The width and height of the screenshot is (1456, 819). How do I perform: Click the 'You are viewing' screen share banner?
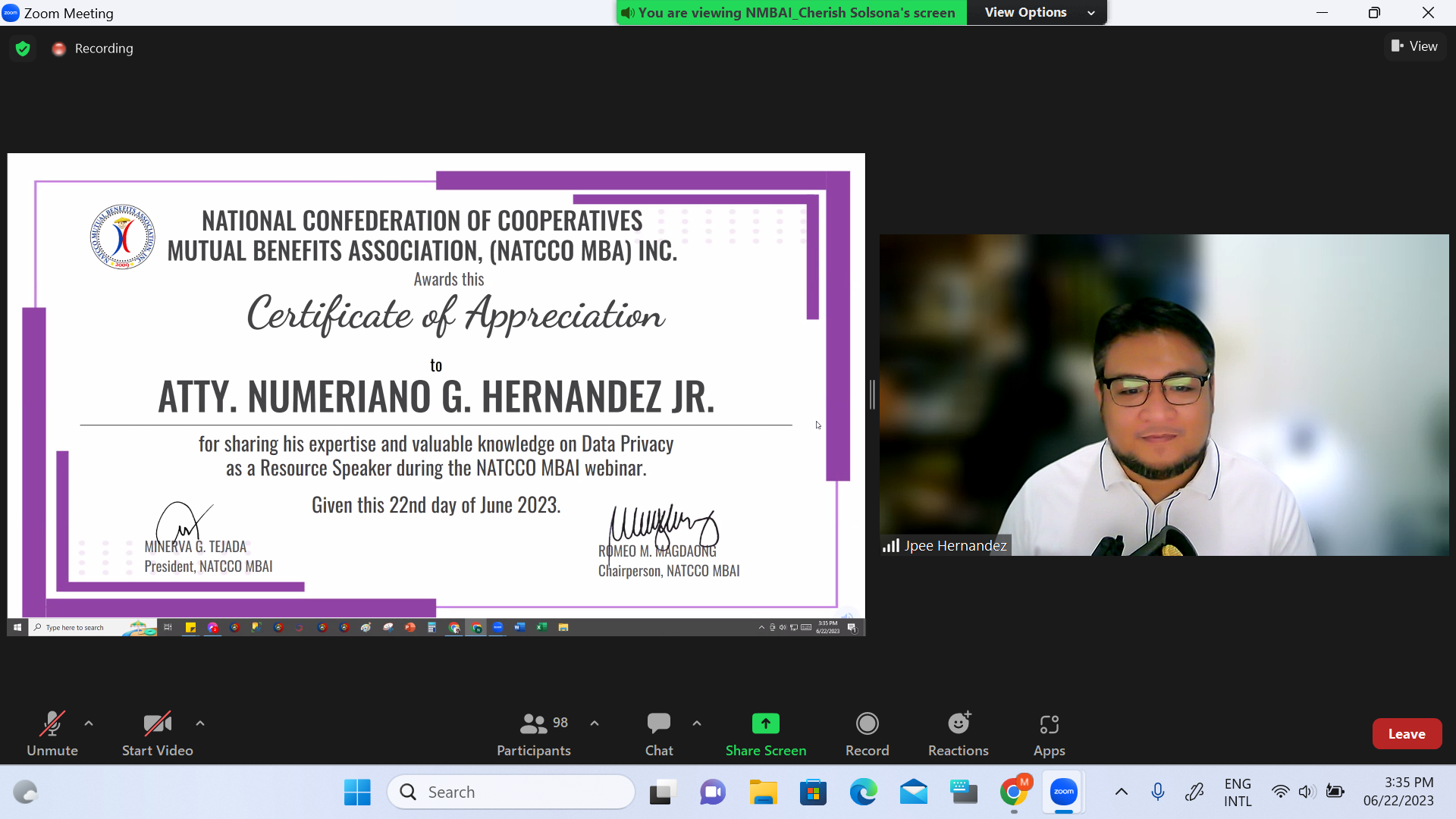point(791,12)
